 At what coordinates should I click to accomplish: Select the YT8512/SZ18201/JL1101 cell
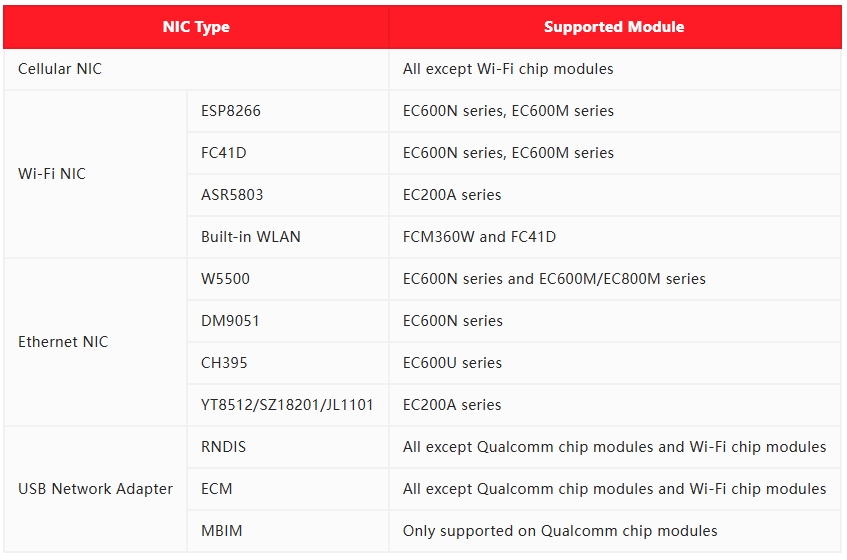[x=287, y=405]
